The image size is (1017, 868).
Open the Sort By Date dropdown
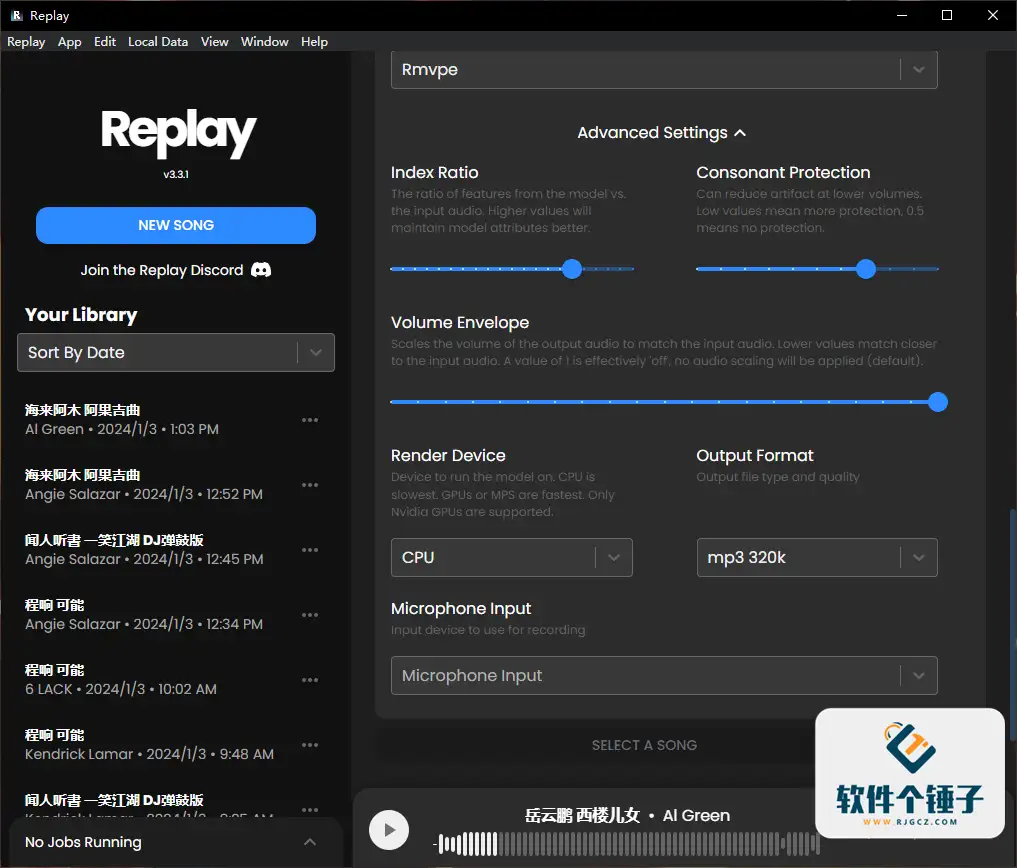[x=176, y=352]
